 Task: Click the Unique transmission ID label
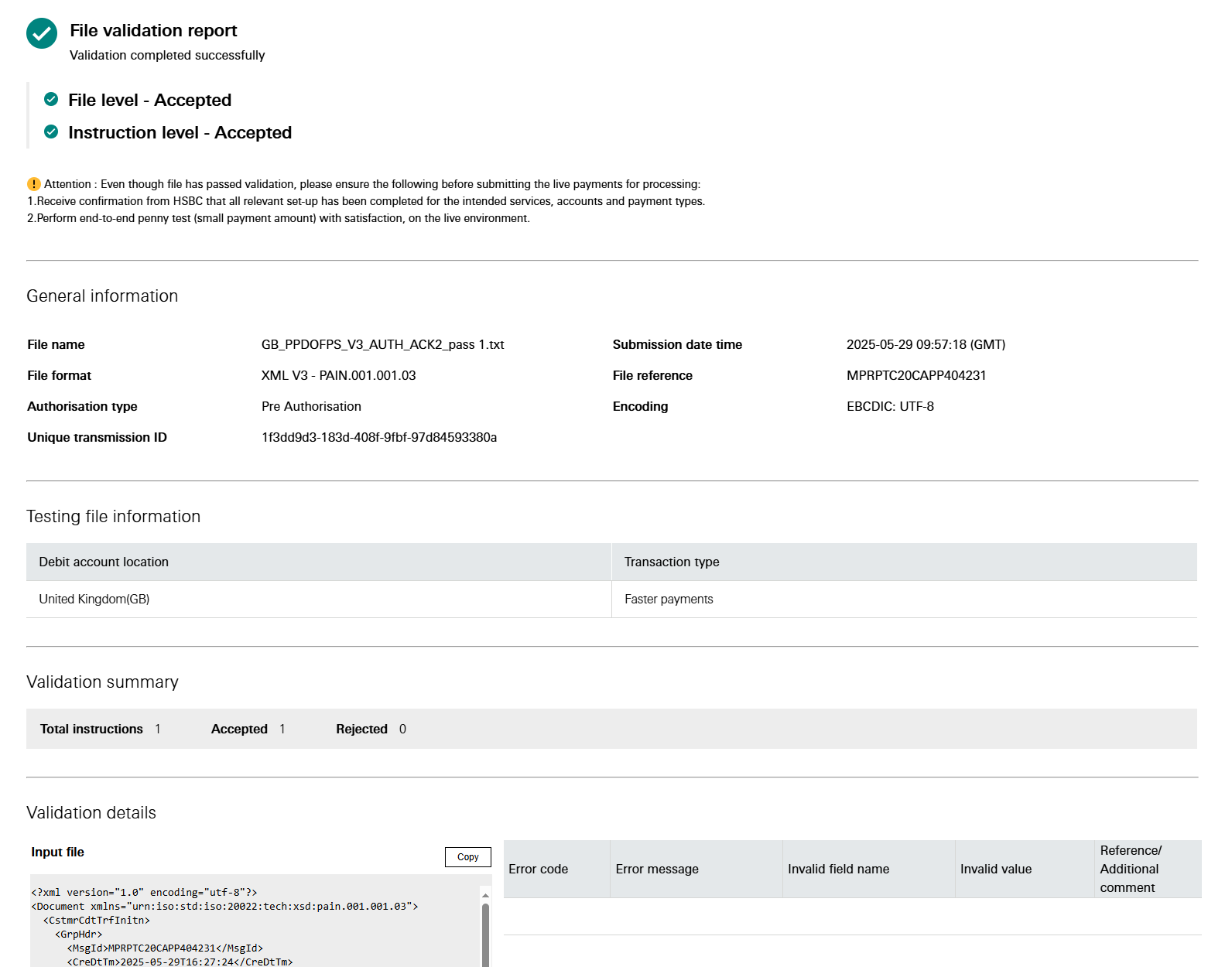[97, 437]
